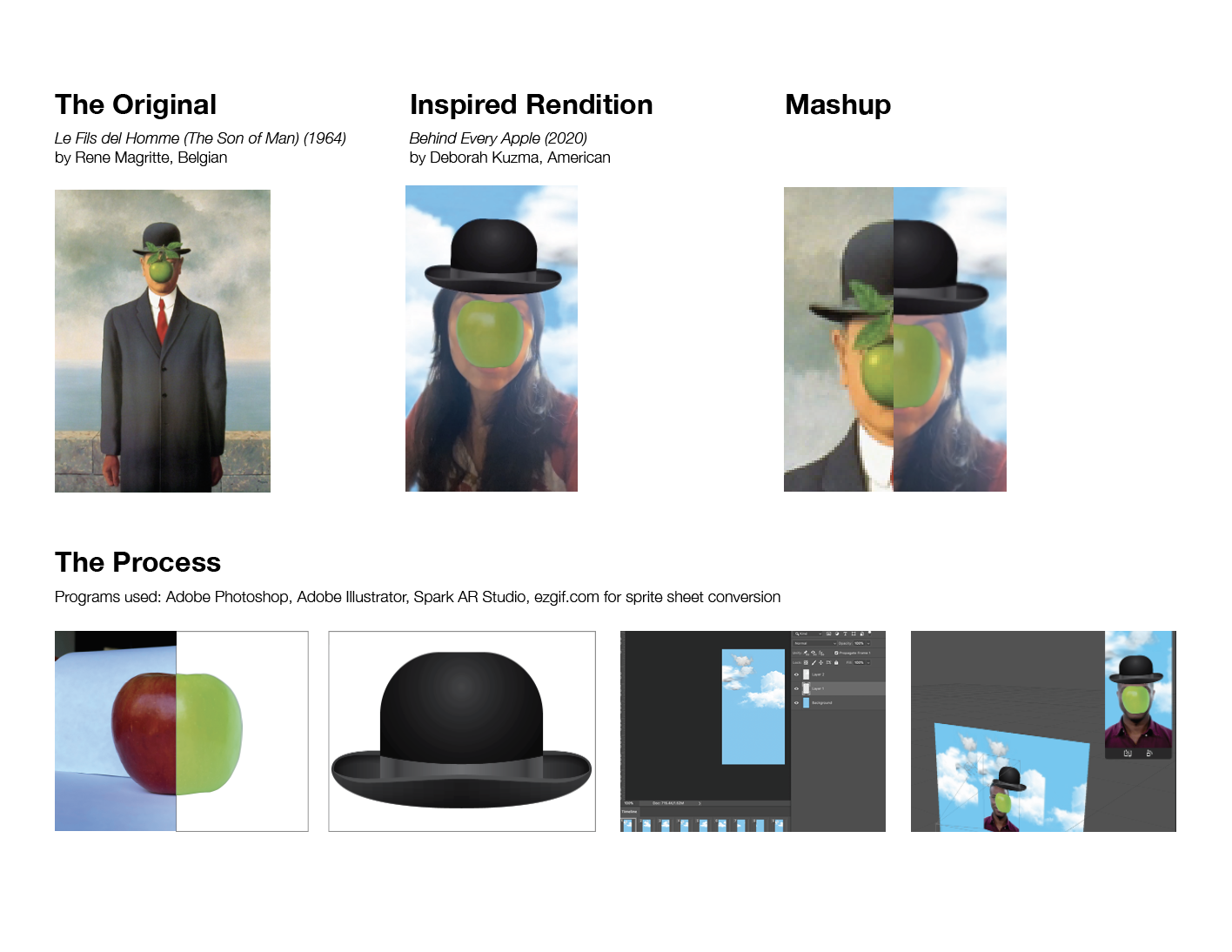Viewport: 1232px width, 952px height.
Task: Click the red and green apple image
Action: click(x=181, y=731)
